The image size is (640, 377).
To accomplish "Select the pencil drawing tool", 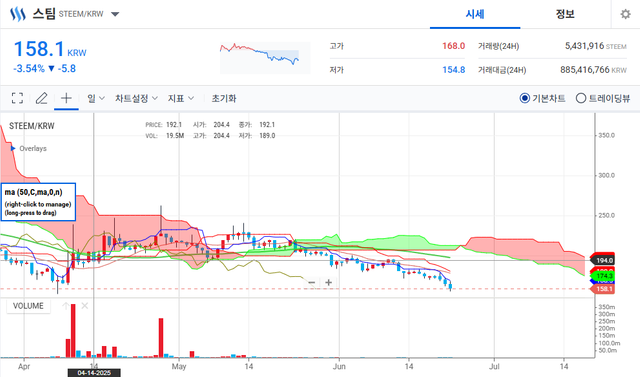I will point(42,98).
